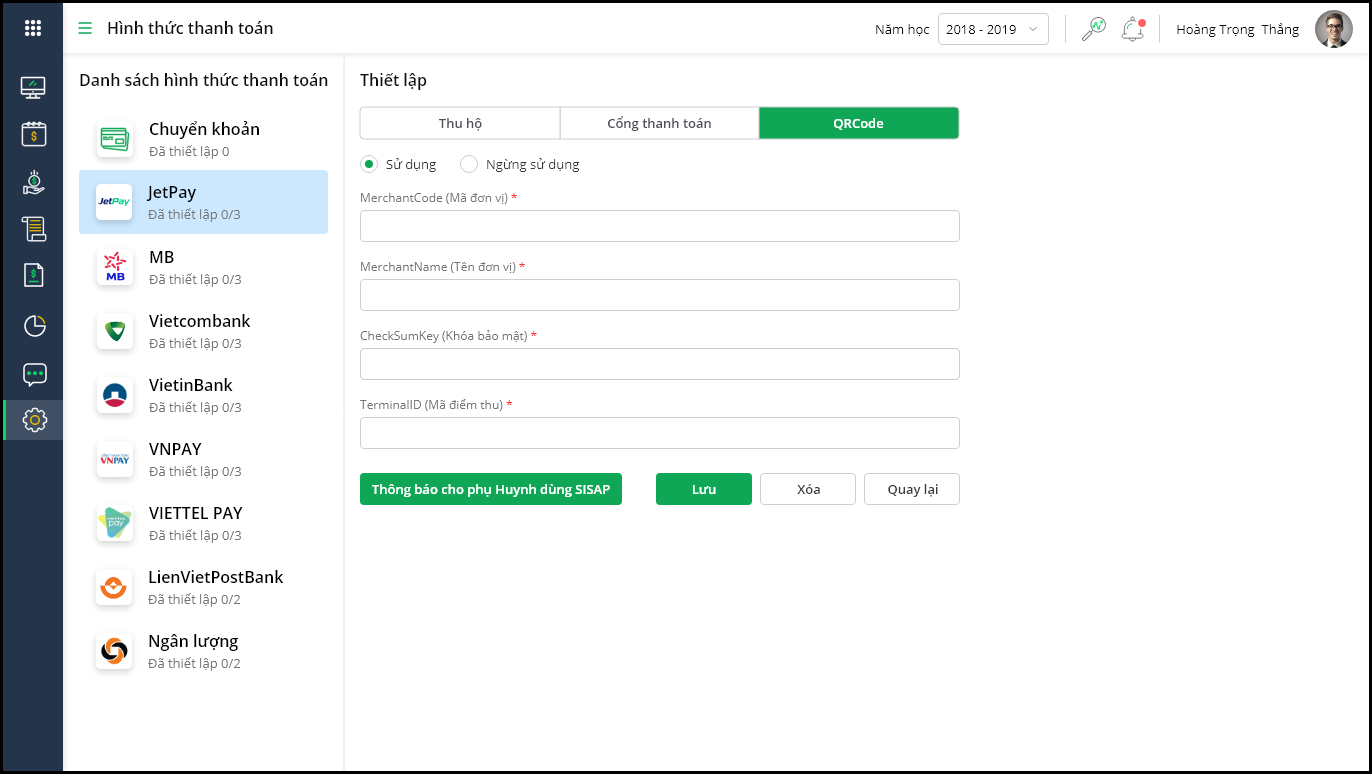Image resolution: width=1372 pixels, height=774 pixels.
Task: Click the "Quay lại" back button
Action: click(912, 489)
